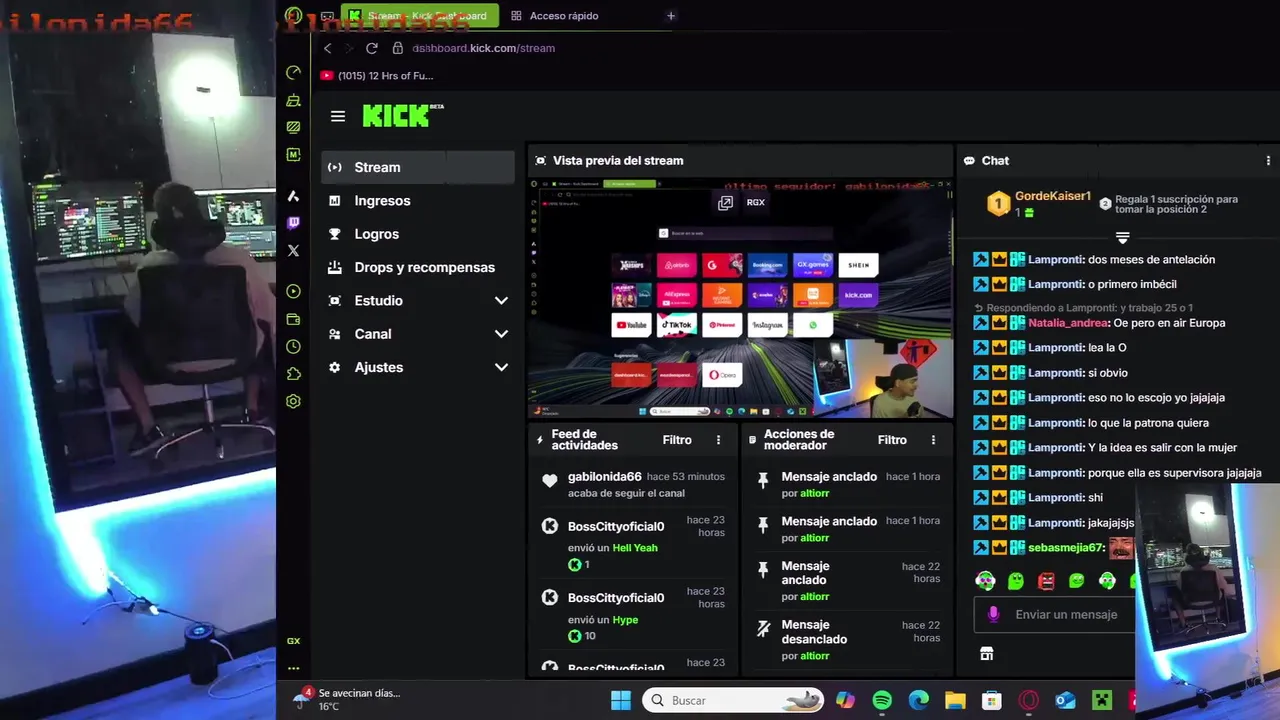Click the Kick BETA logo

(x=403, y=115)
